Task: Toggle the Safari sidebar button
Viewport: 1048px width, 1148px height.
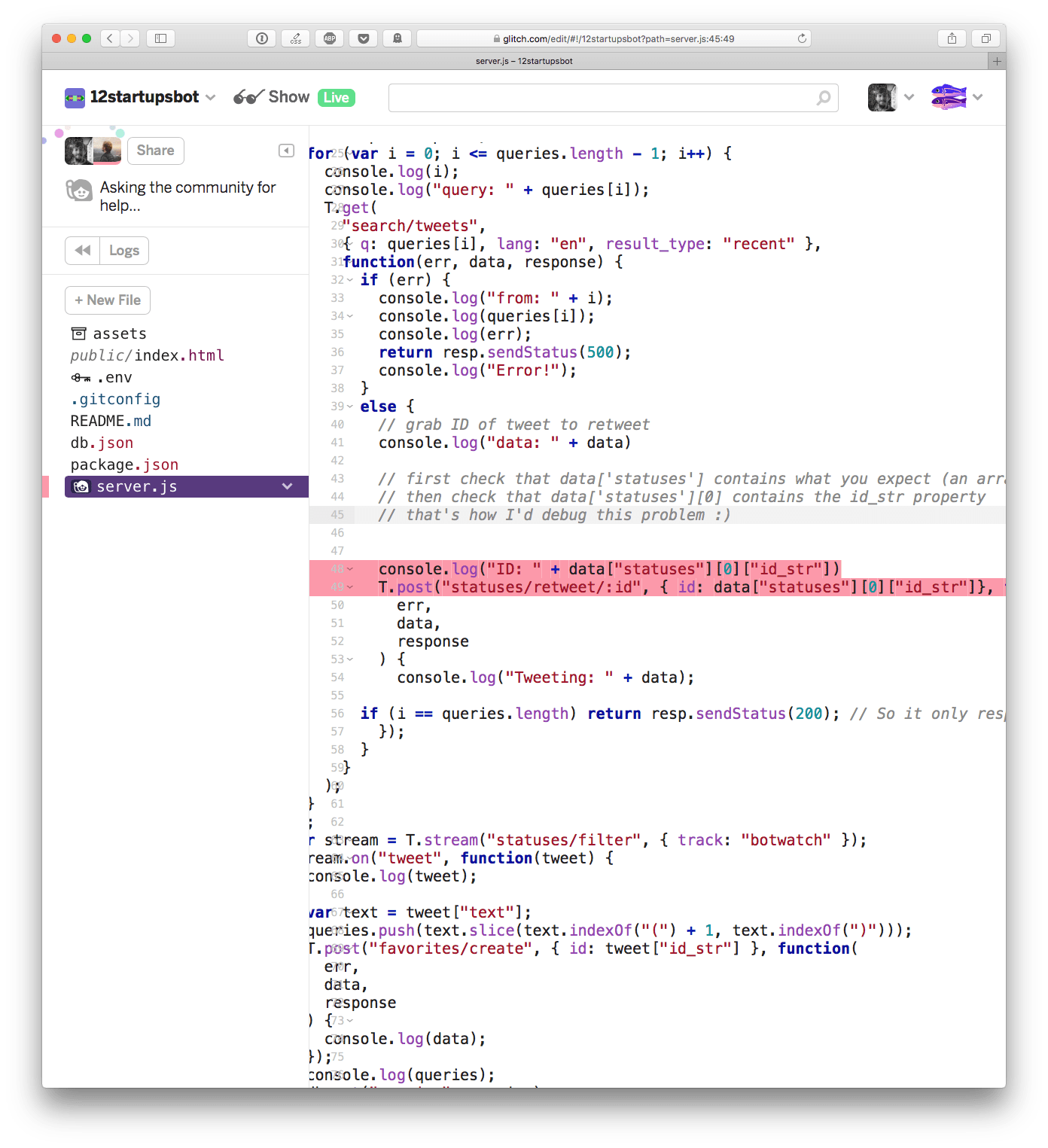Action: [x=160, y=38]
